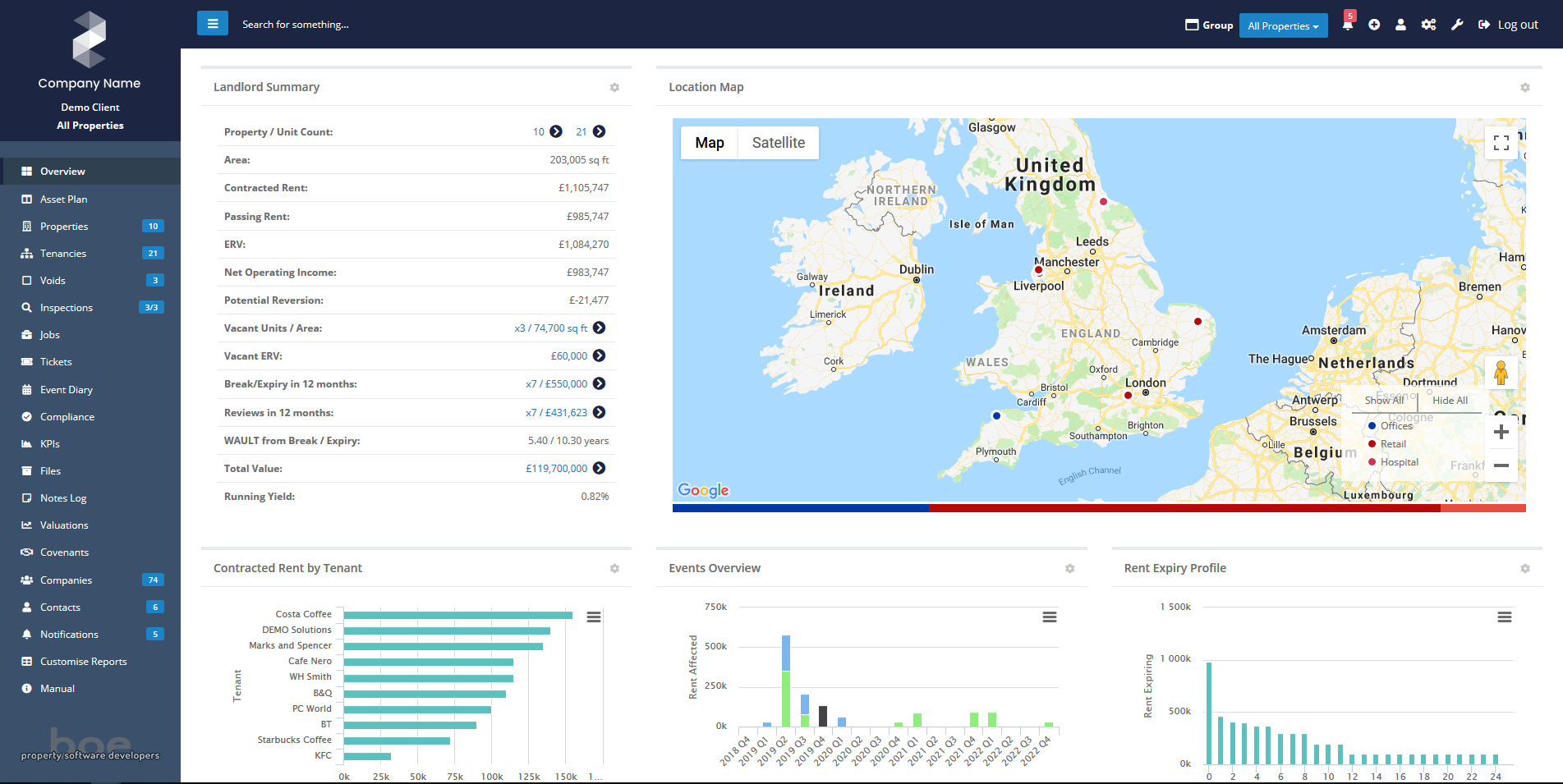Click the KPIs sidebar icon
Image resolution: width=1563 pixels, height=784 pixels.
[x=27, y=443]
